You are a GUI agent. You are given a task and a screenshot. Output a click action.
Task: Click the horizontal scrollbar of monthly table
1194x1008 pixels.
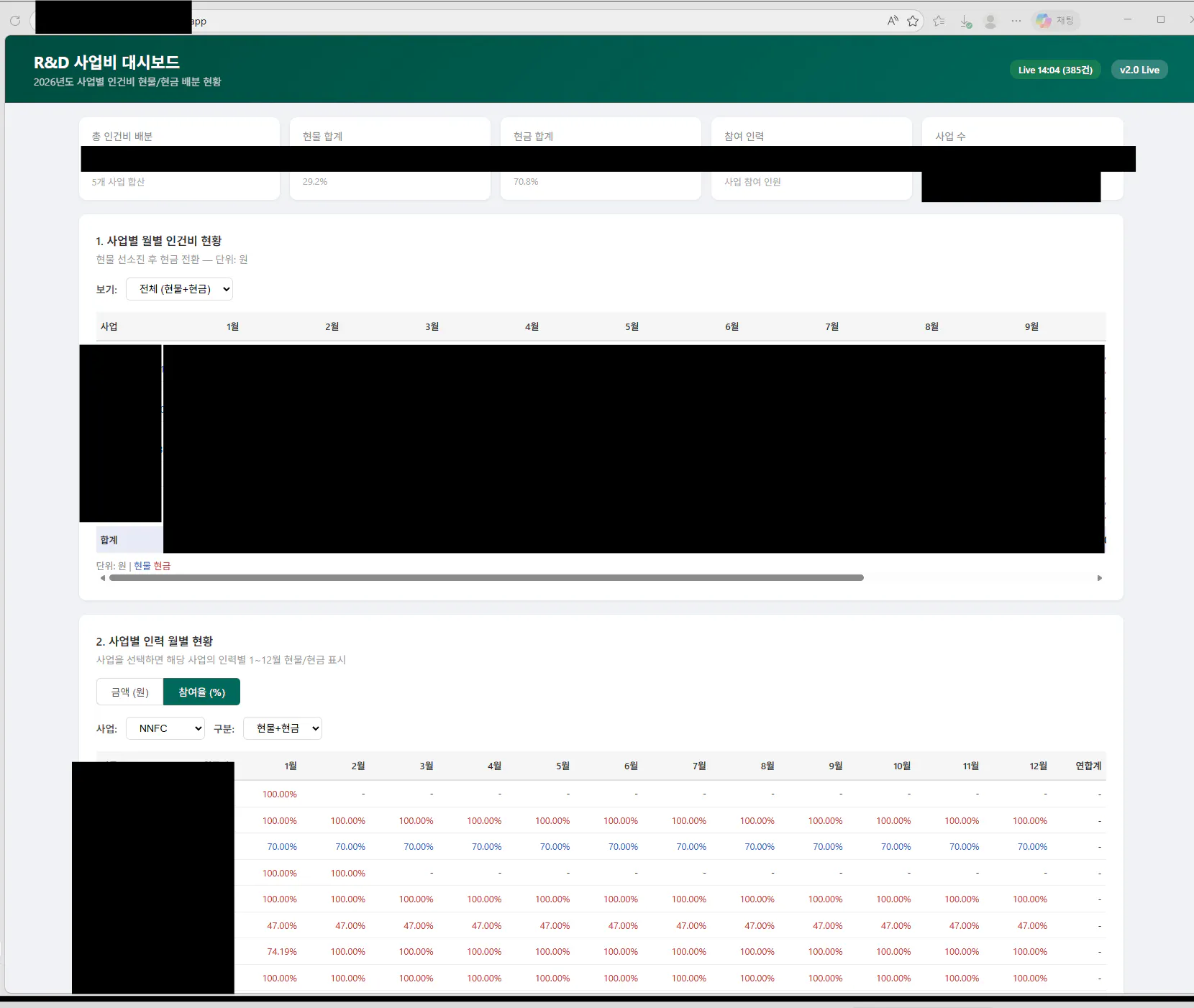(x=486, y=577)
